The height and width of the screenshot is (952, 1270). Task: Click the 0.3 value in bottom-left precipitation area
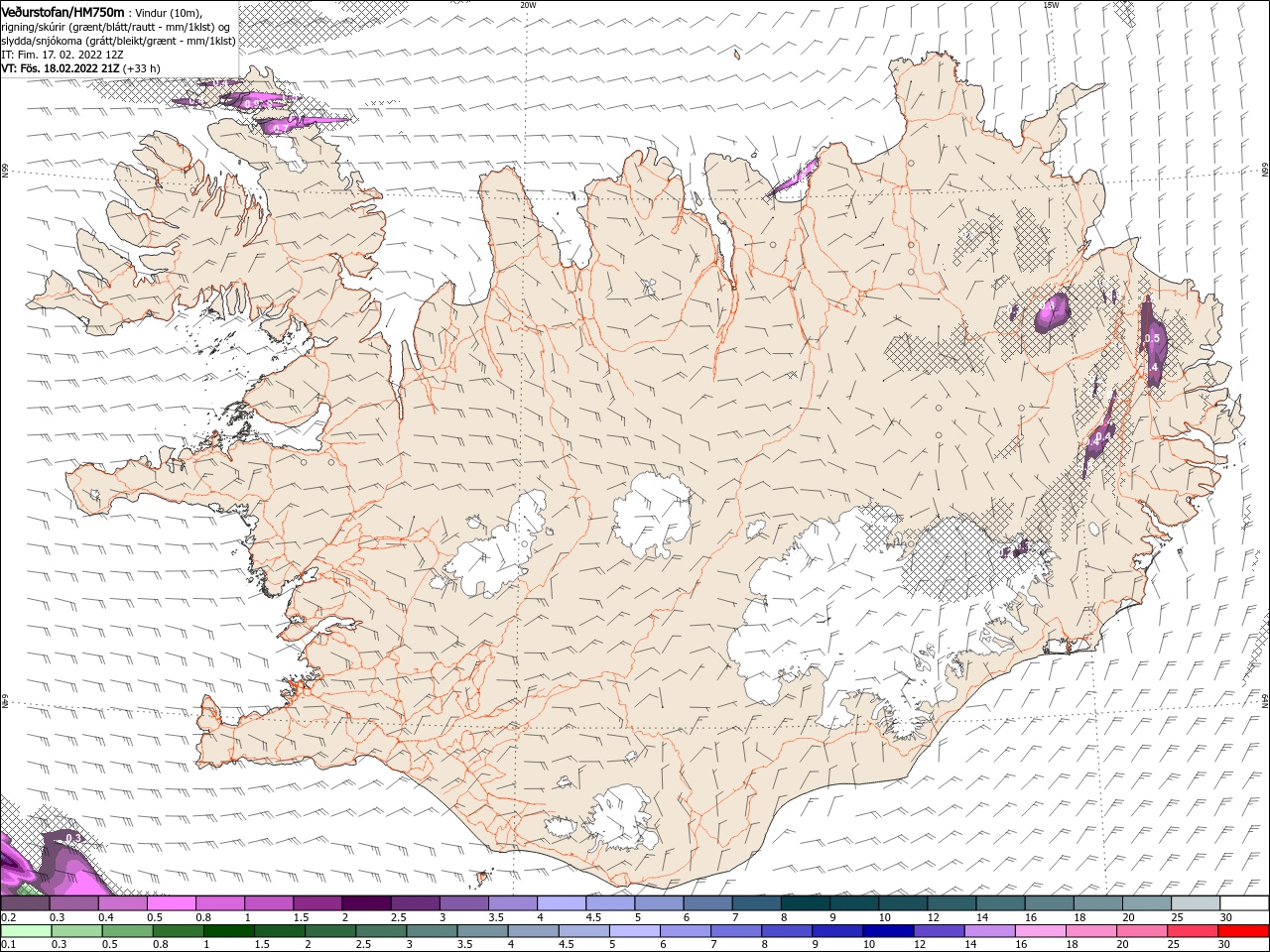pos(71,838)
